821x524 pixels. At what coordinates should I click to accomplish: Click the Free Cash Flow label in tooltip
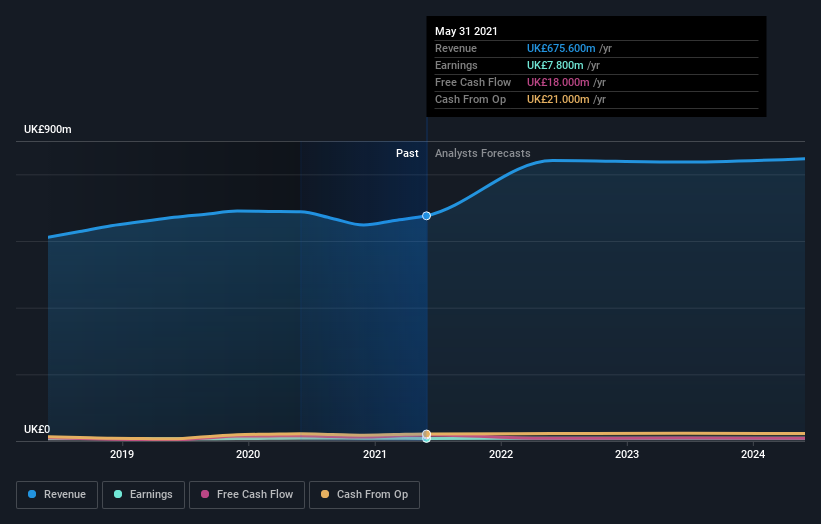coord(473,82)
